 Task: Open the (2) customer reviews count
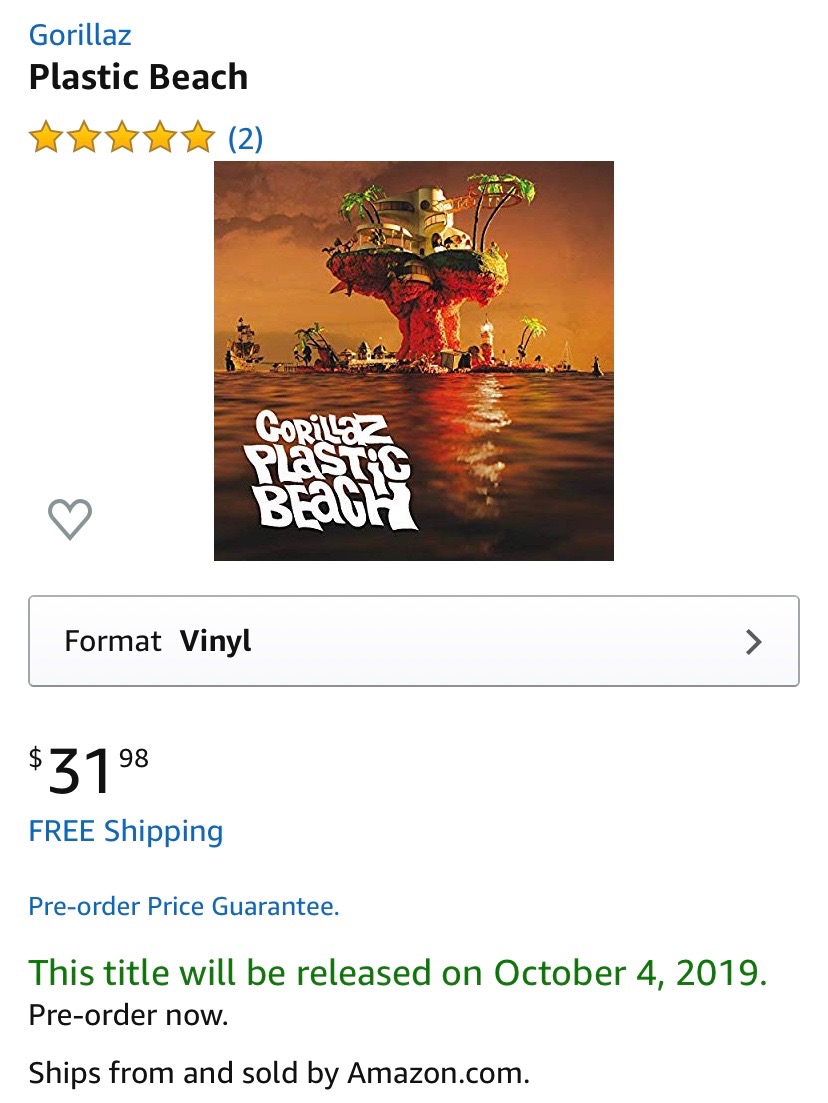(246, 138)
